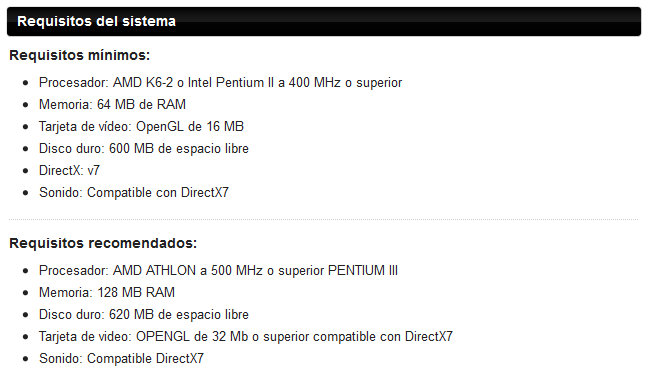Screen dimensions: 653x381
Task: Click the 'Requisitos del sistema' header bar
Action: [x=324, y=21]
